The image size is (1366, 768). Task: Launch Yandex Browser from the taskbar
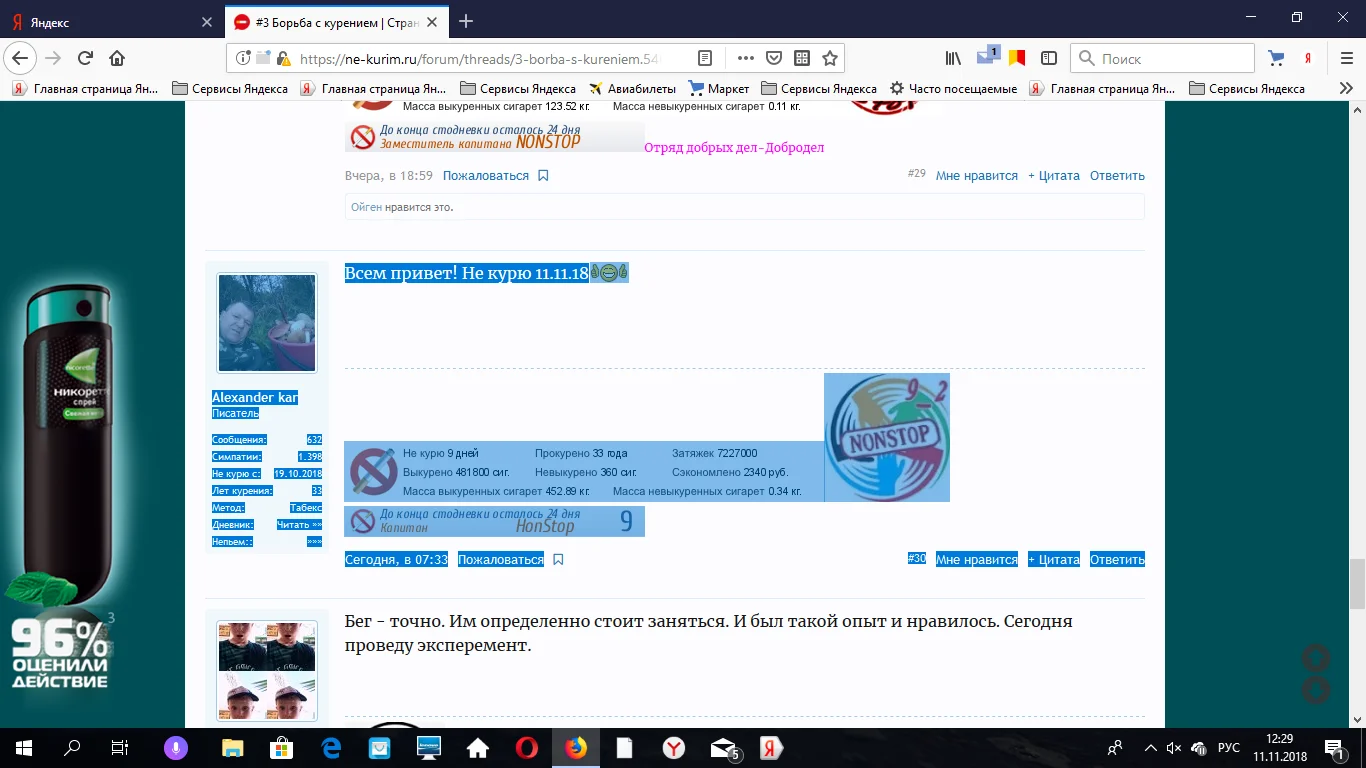coord(673,748)
